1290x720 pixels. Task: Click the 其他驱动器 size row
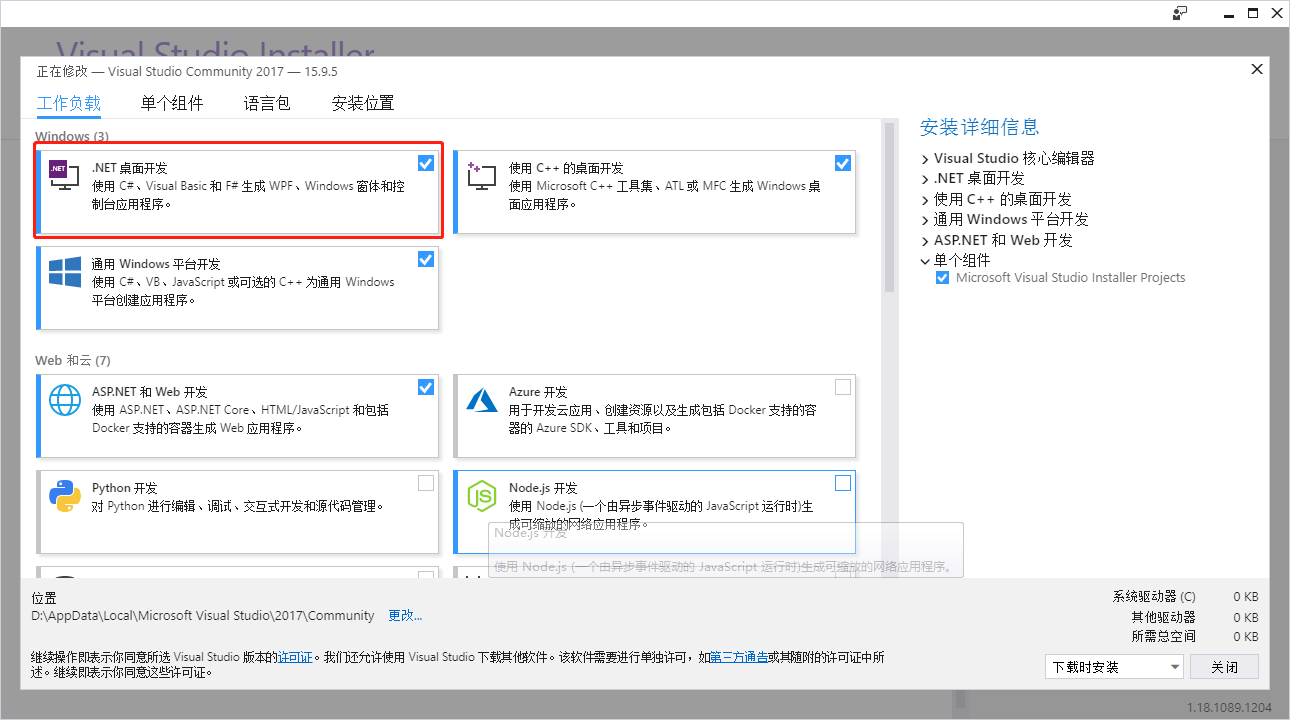tap(1195, 617)
